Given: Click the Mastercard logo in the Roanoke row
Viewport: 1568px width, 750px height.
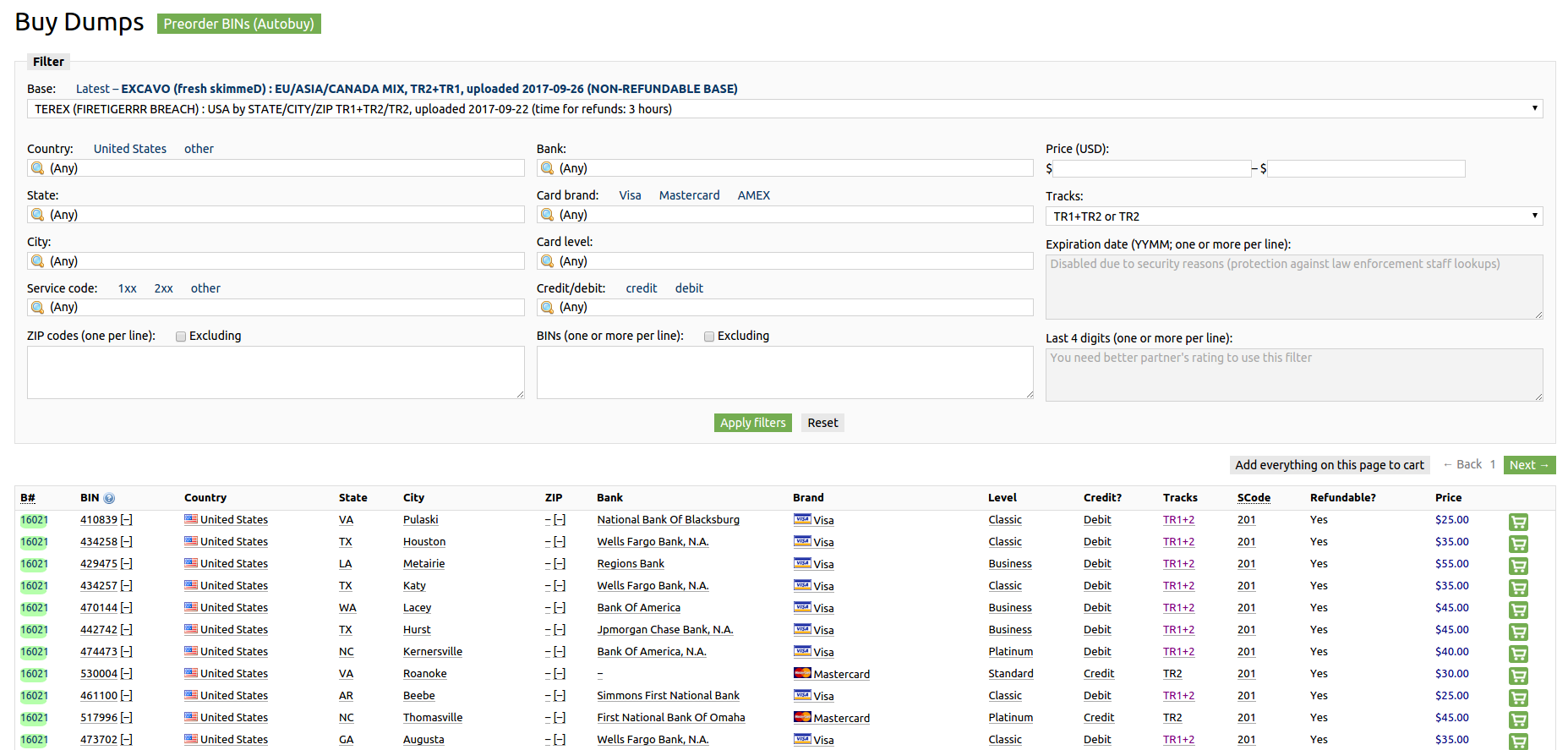Looking at the screenshot, I should tap(802, 673).
